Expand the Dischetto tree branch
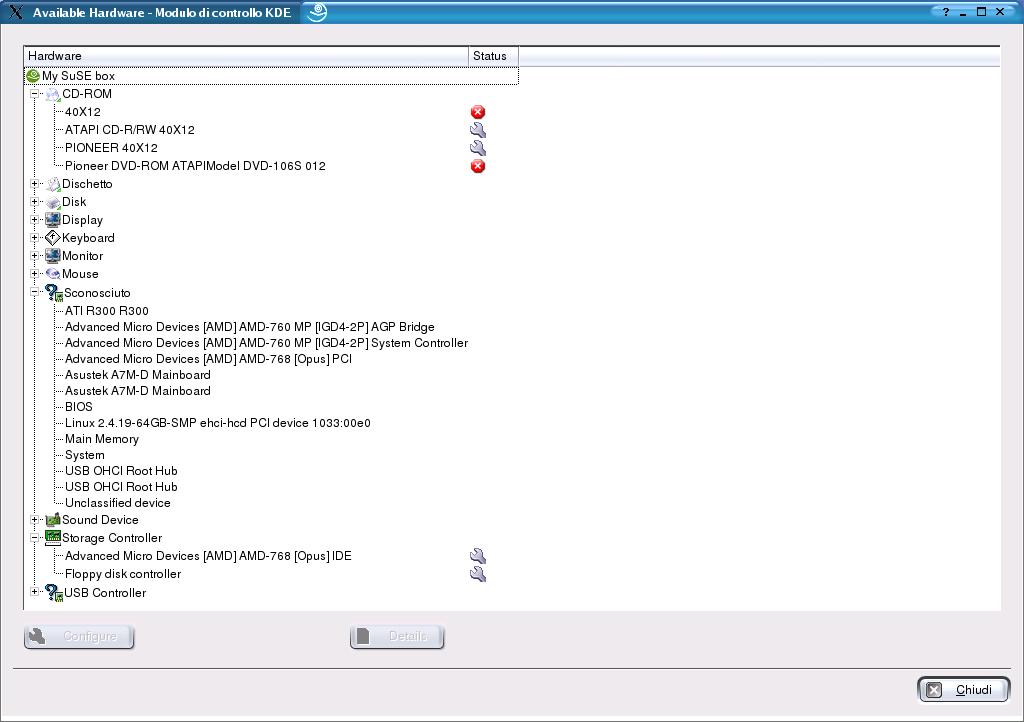This screenshot has width=1024, height=722. click(35, 184)
